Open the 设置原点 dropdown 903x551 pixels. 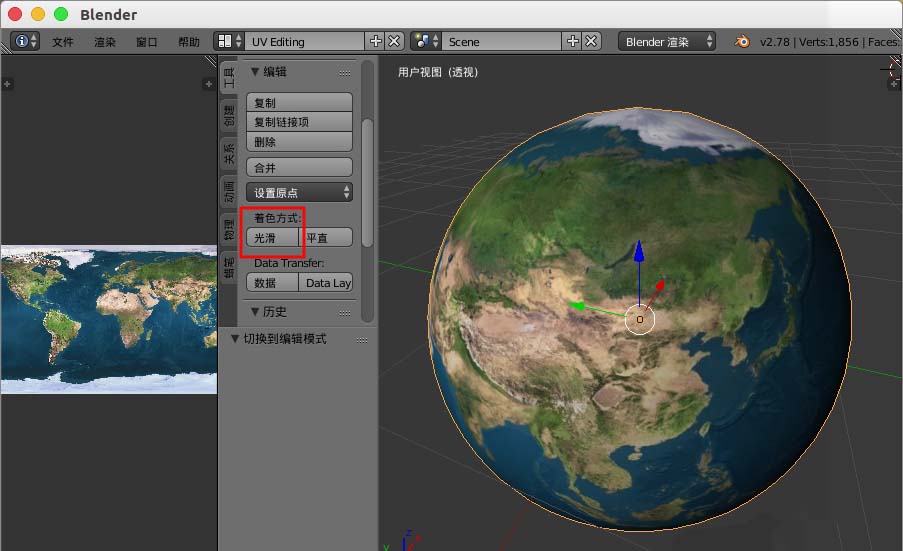299,192
